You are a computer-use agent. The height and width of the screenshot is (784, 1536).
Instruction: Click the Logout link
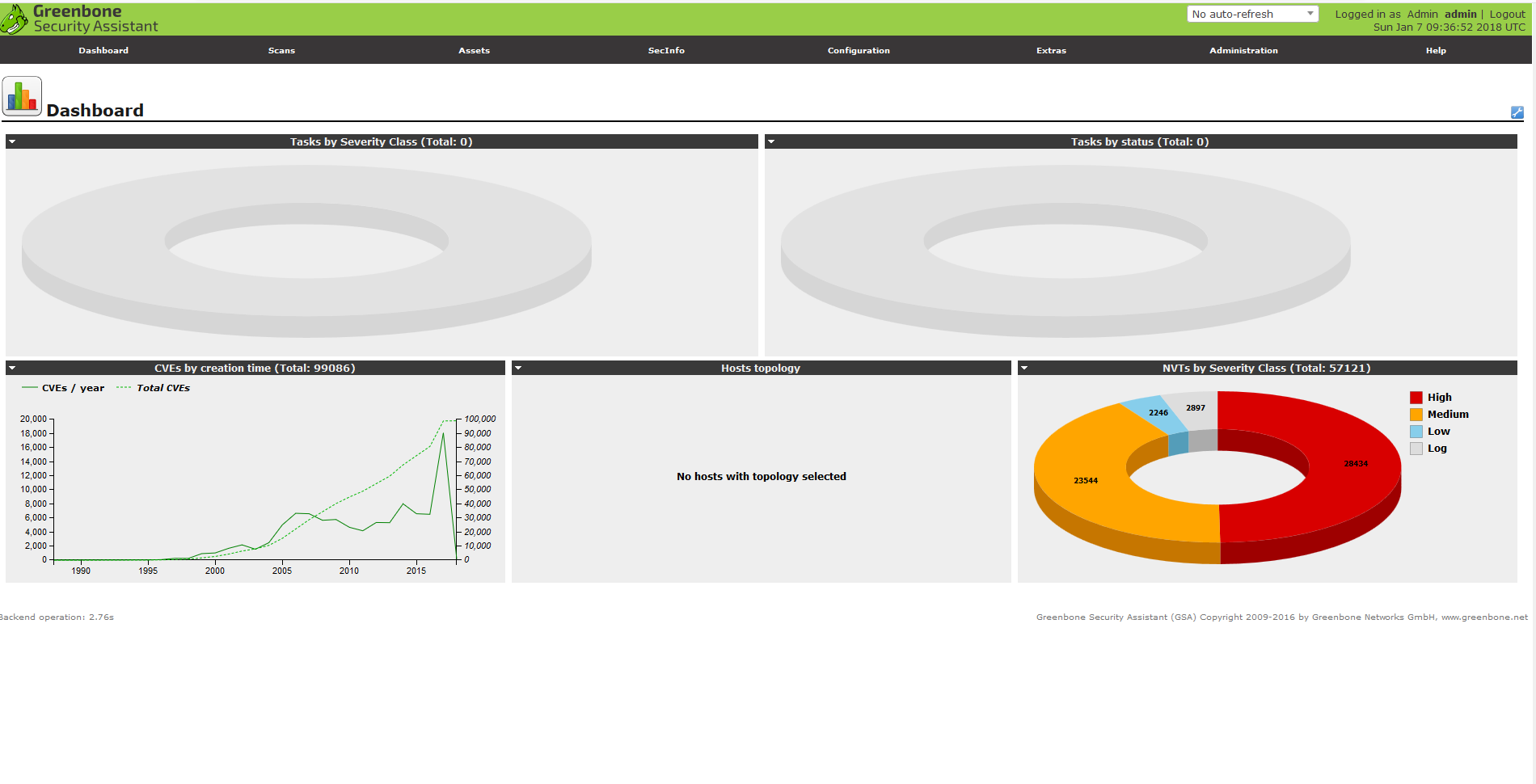point(1507,14)
